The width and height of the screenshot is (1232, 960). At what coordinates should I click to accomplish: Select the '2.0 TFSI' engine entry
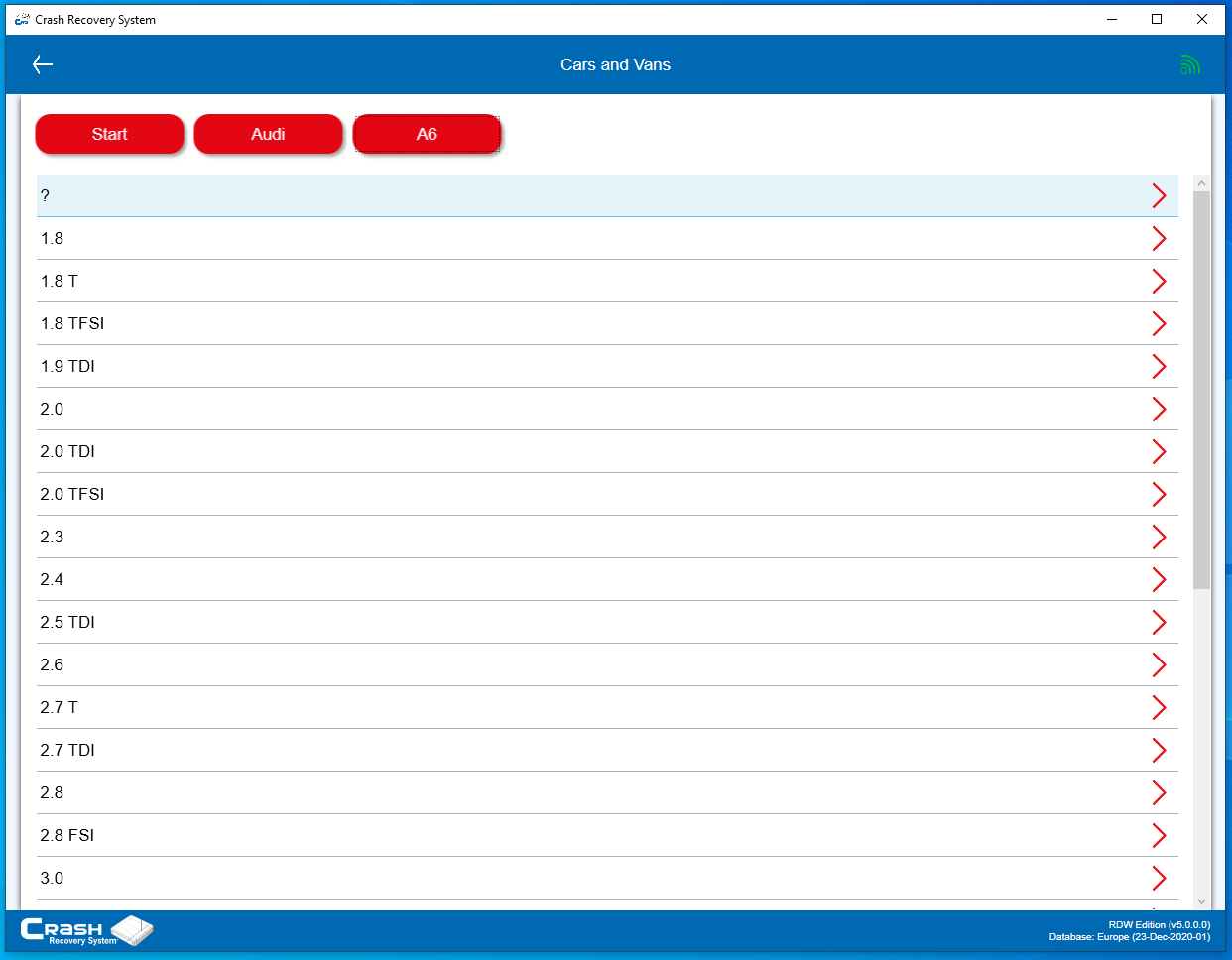[607, 494]
